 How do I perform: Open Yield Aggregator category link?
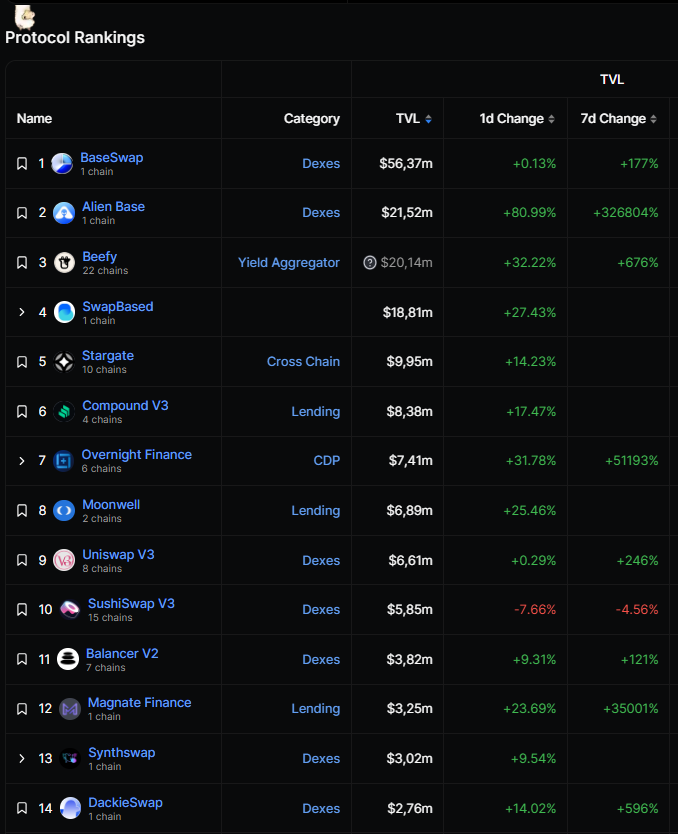pos(289,262)
